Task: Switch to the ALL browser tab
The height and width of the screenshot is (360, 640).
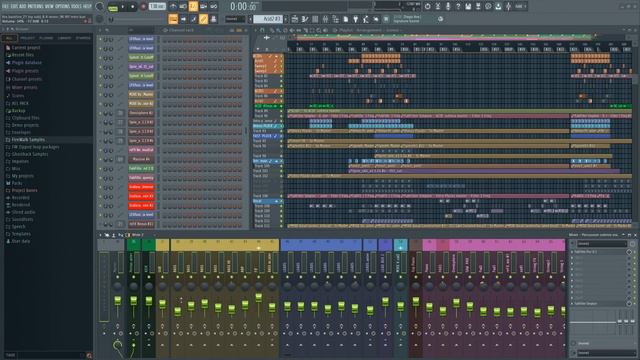Action: click(x=9, y=38)
